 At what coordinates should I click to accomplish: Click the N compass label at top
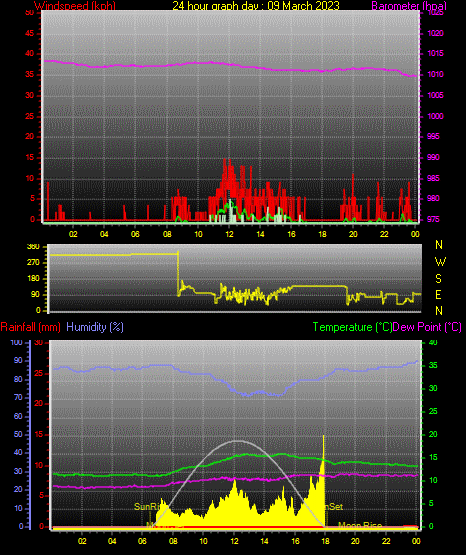(439, 245)
